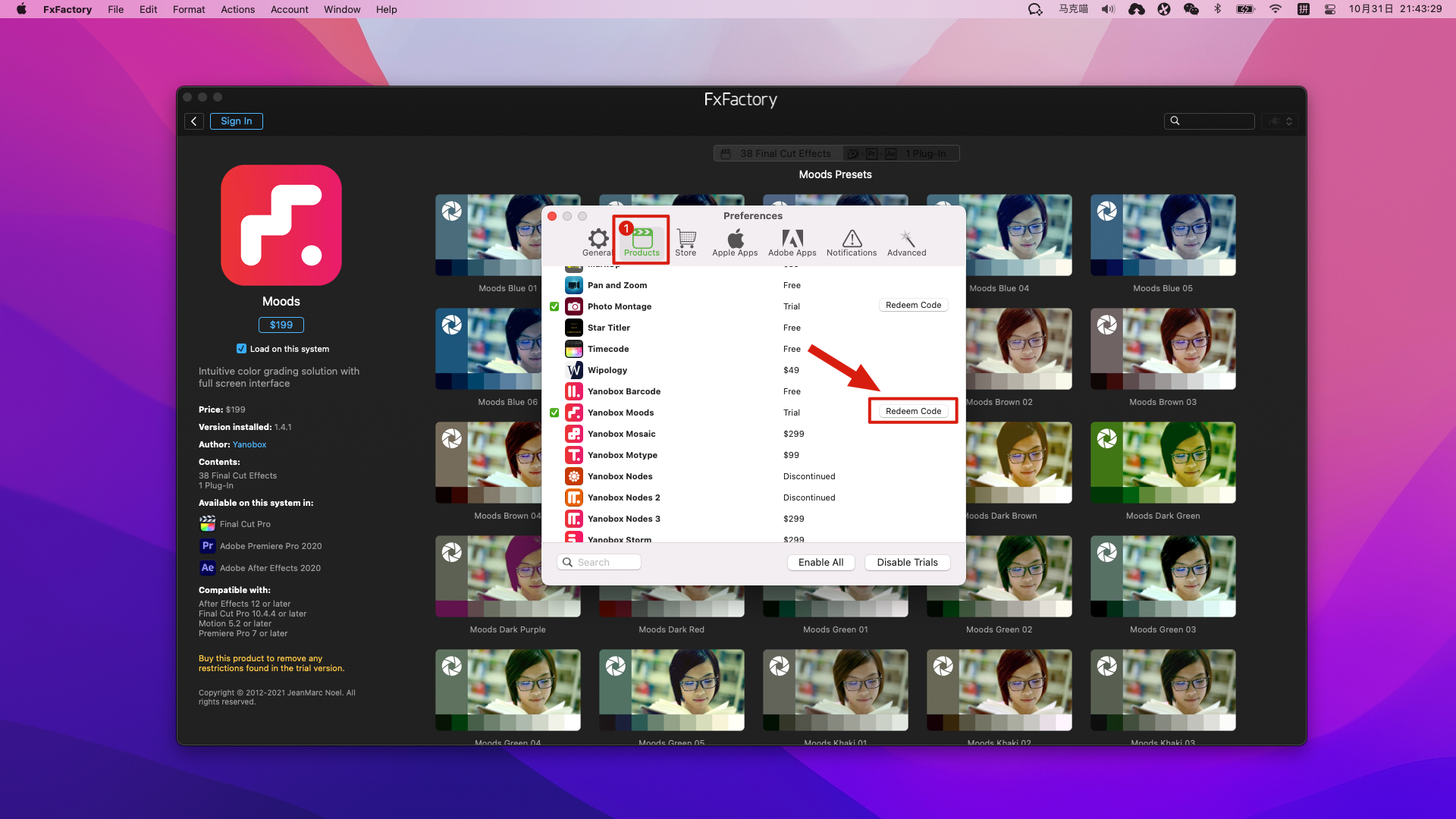The image size is (1456, 819).
Task: Select the Advanced preferences pane
Action: pyautogui.click(x=906, y=243)
